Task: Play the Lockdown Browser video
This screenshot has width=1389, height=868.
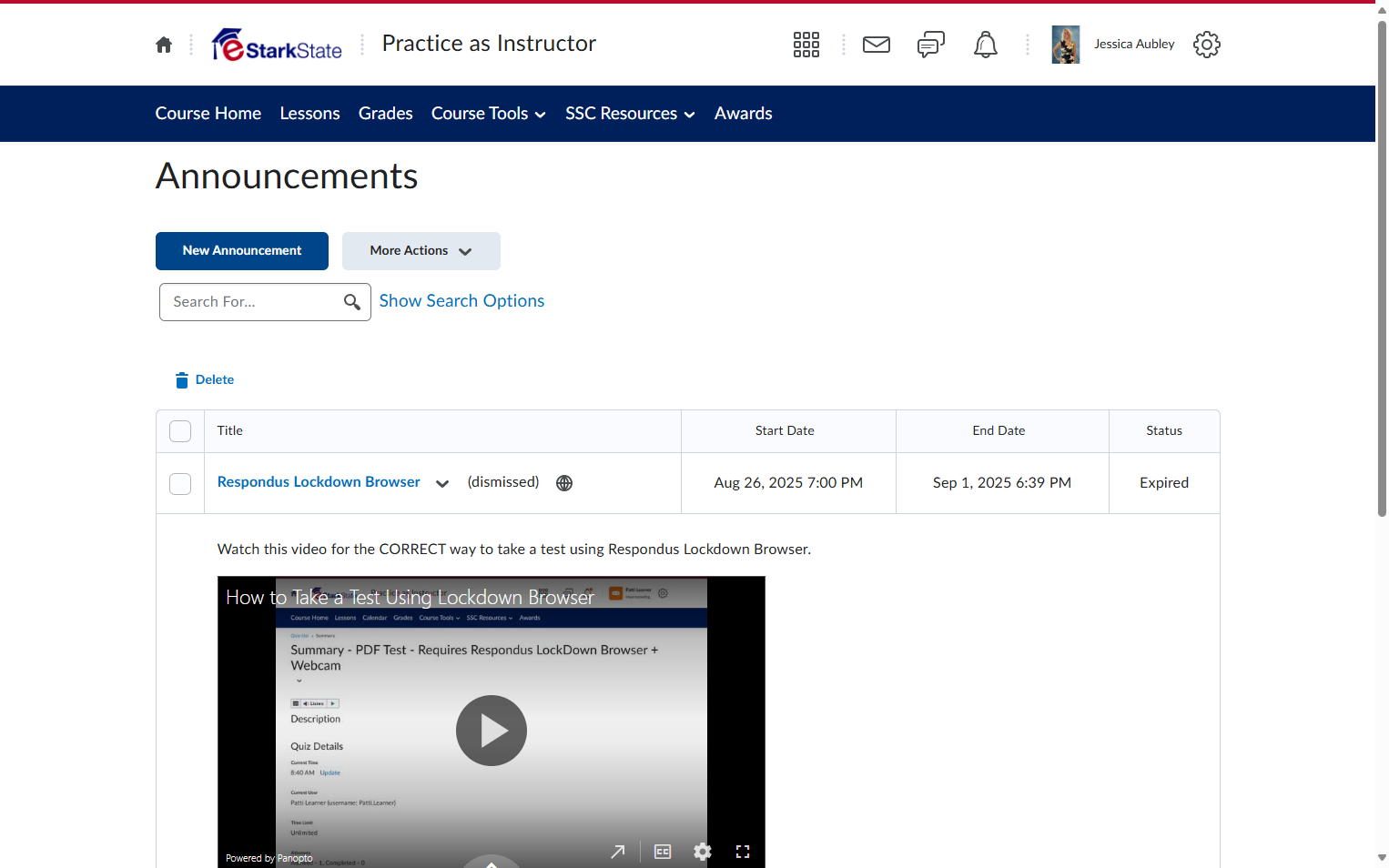Action: click(492, 731)
